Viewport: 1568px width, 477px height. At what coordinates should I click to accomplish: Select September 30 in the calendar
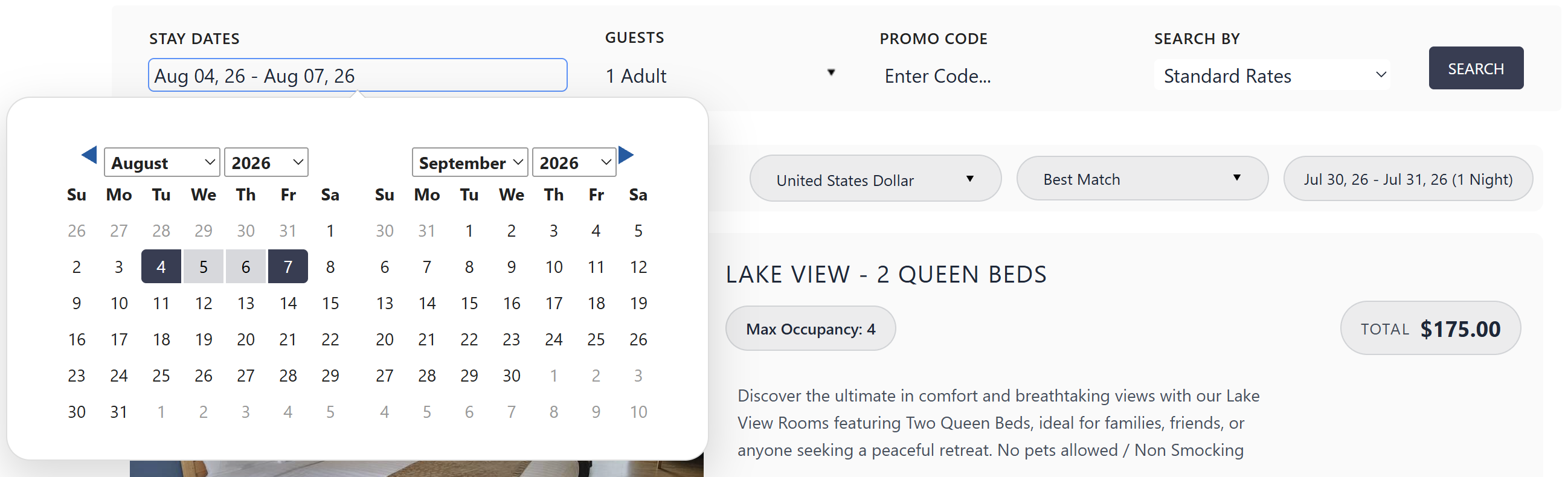click(x=512, y=376)
